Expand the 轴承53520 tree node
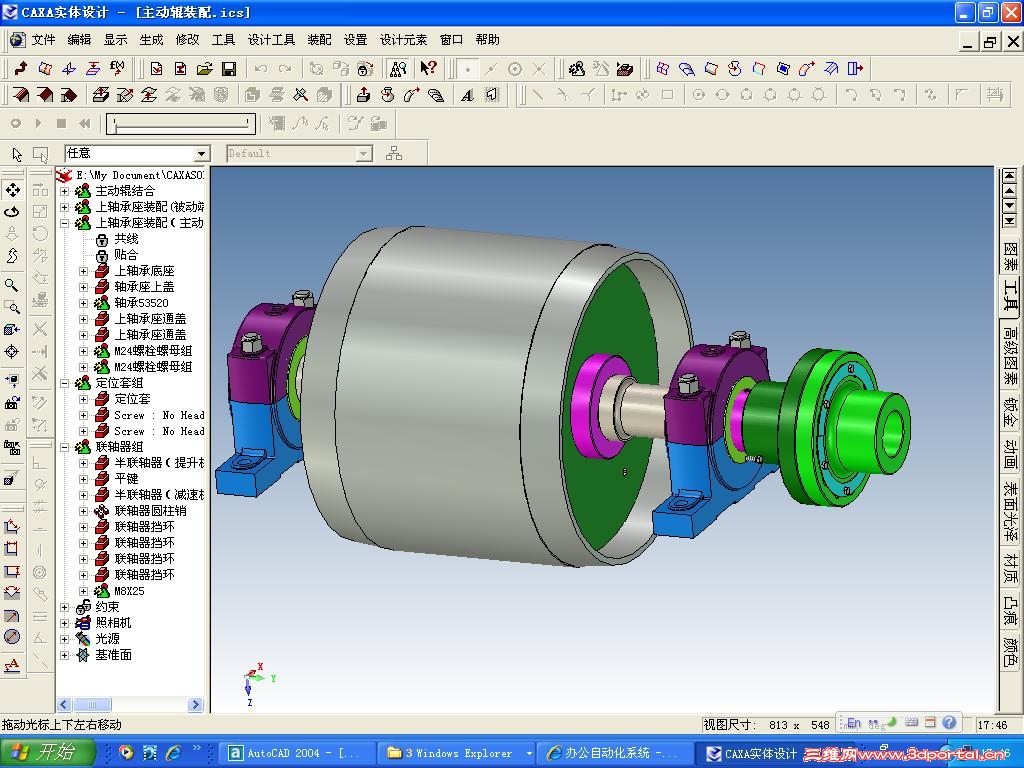Screen dimensions: 1024x768 tap(84, 303)
